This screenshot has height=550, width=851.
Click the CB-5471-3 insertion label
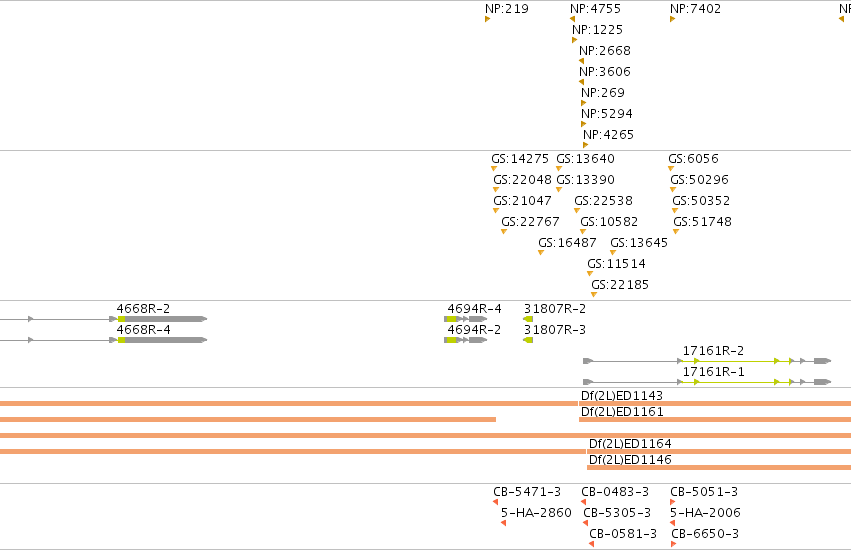(527, 492)
